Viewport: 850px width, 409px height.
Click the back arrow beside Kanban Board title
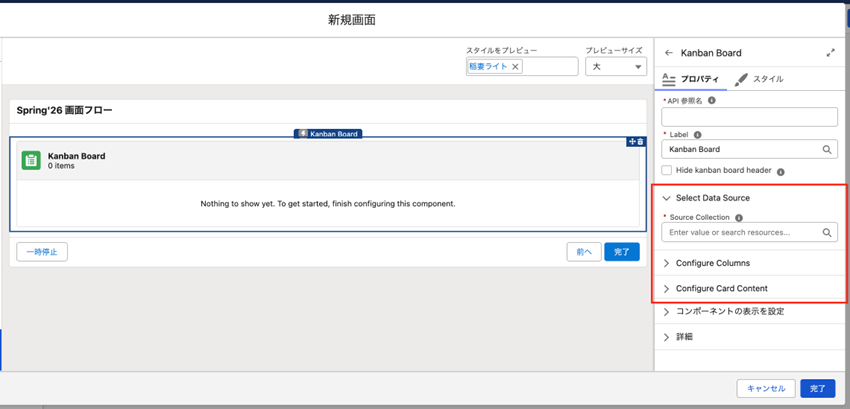[x=669, y=53]
